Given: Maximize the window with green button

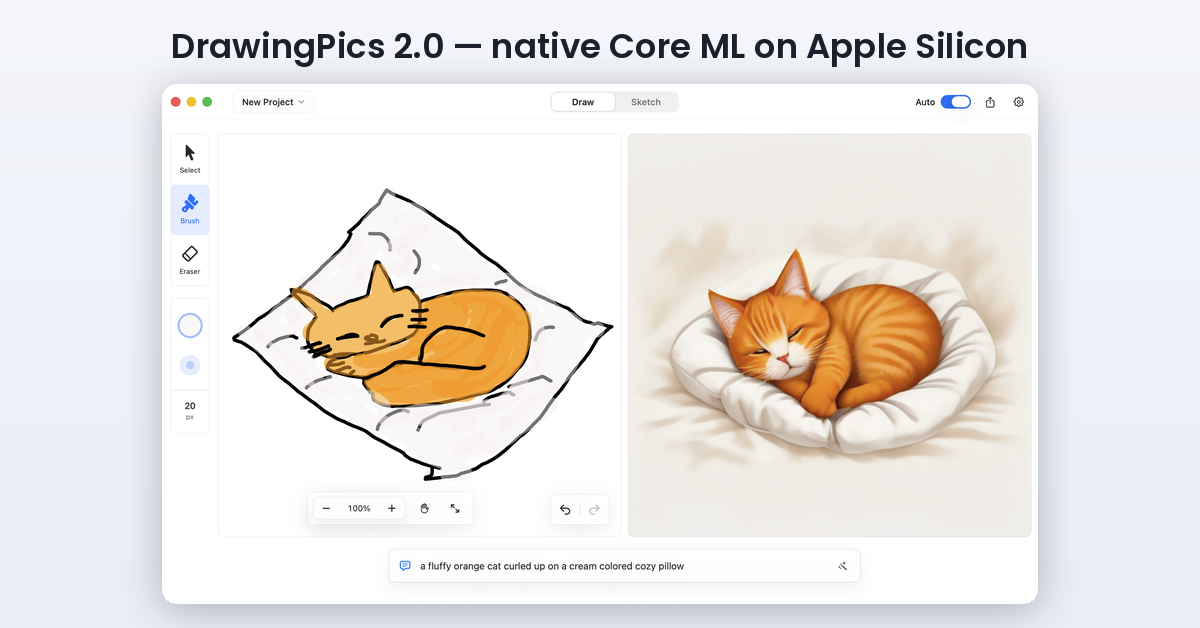Looking at the screenshot, I should coord(207,102).
